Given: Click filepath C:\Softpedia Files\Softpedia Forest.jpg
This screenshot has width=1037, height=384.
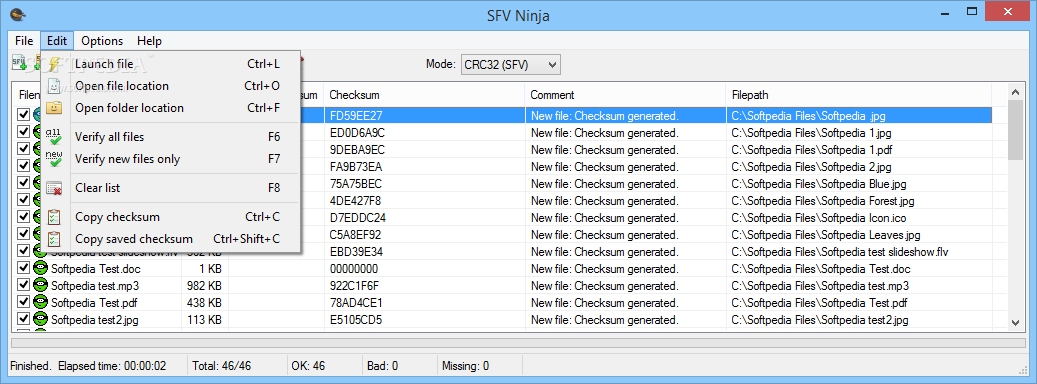Looking at the screenshot, I should coord(823,200).
